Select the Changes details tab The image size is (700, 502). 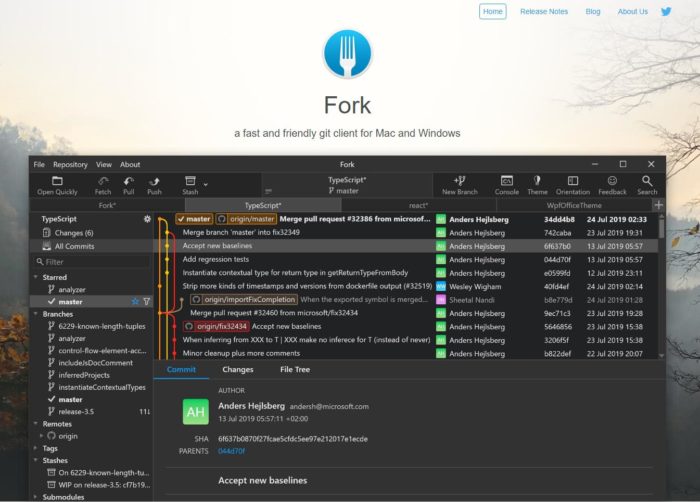click(238, 369)
